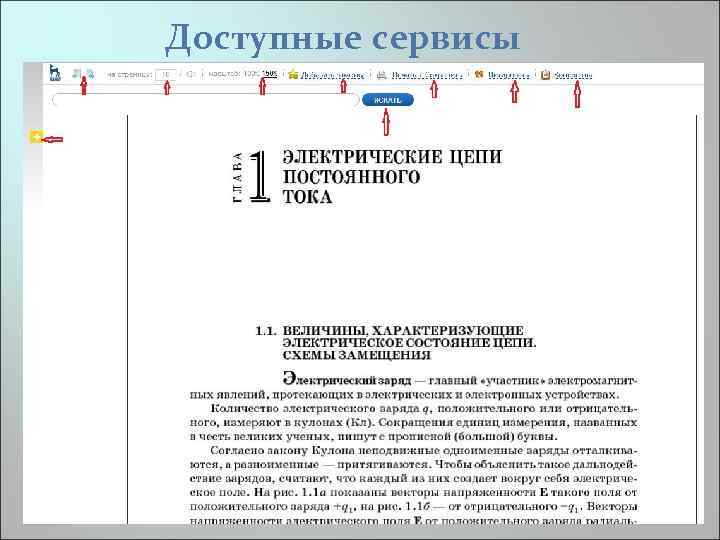720x540 pixels.
Task: Click the link next to the notebook icon
Action: [x=573, y=75]
